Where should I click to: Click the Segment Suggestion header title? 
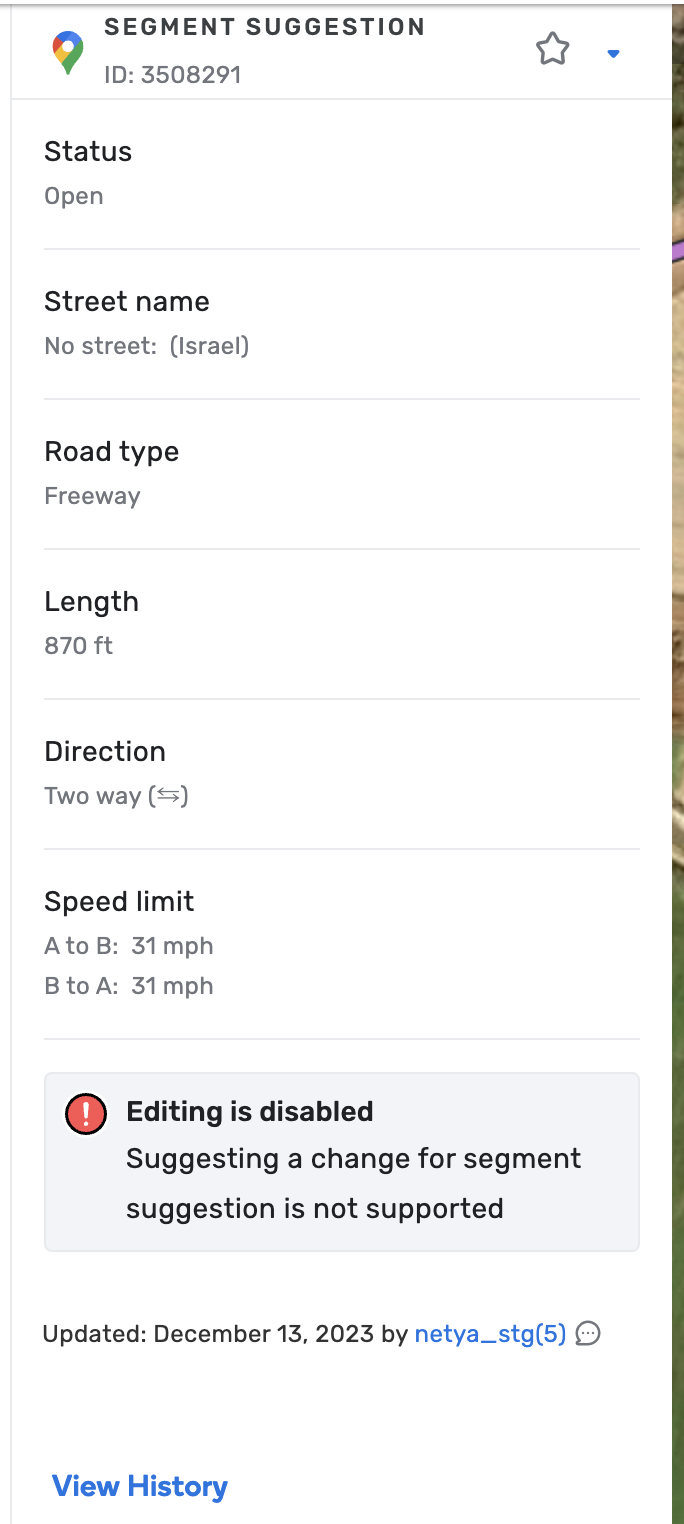[x=264, y=27]
